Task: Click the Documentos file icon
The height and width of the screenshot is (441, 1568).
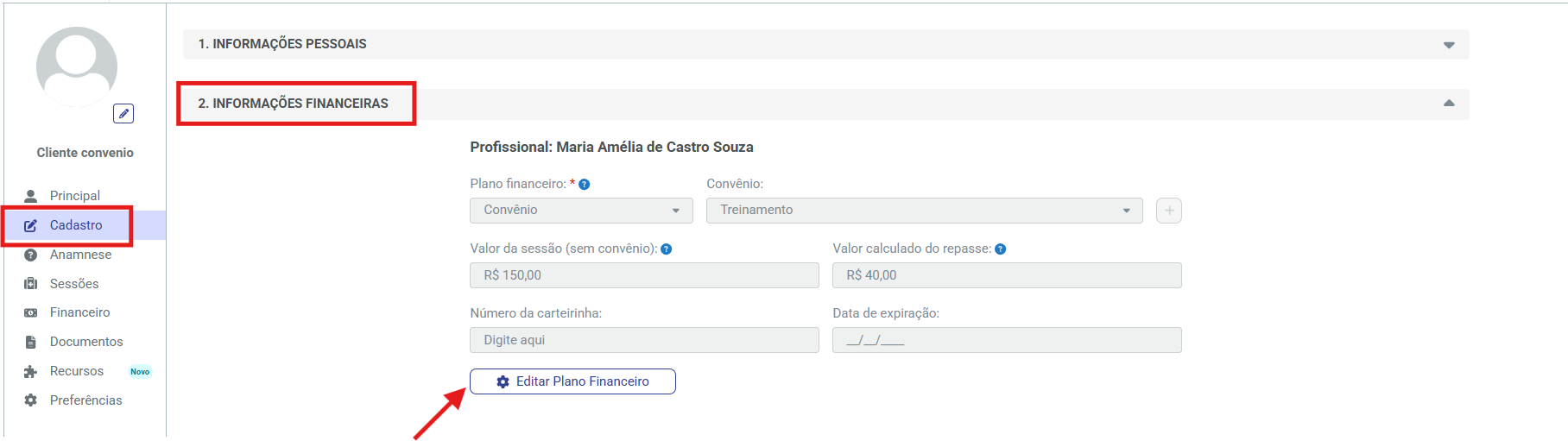Action: [x=30, y=342]
